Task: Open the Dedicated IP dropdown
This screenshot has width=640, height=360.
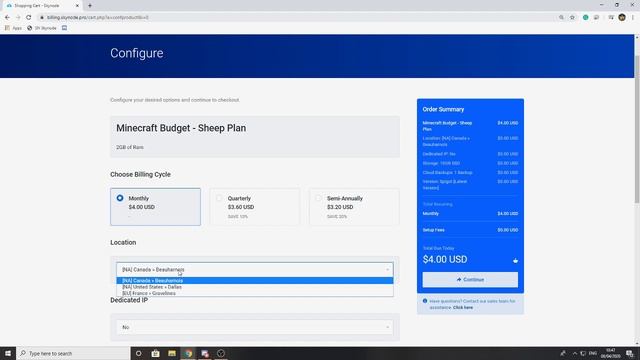Action: click(x=255, y=327)
